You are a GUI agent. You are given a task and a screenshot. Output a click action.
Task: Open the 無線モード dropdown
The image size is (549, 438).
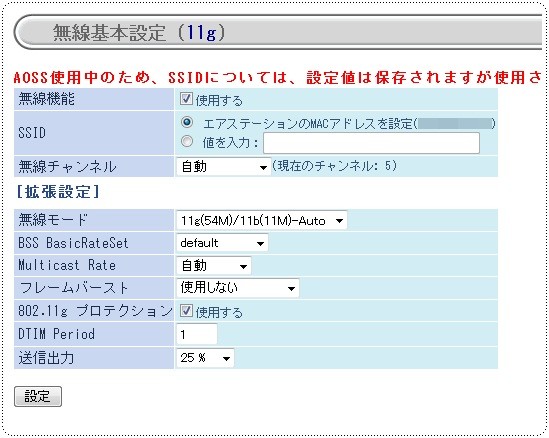pos(262,220)
